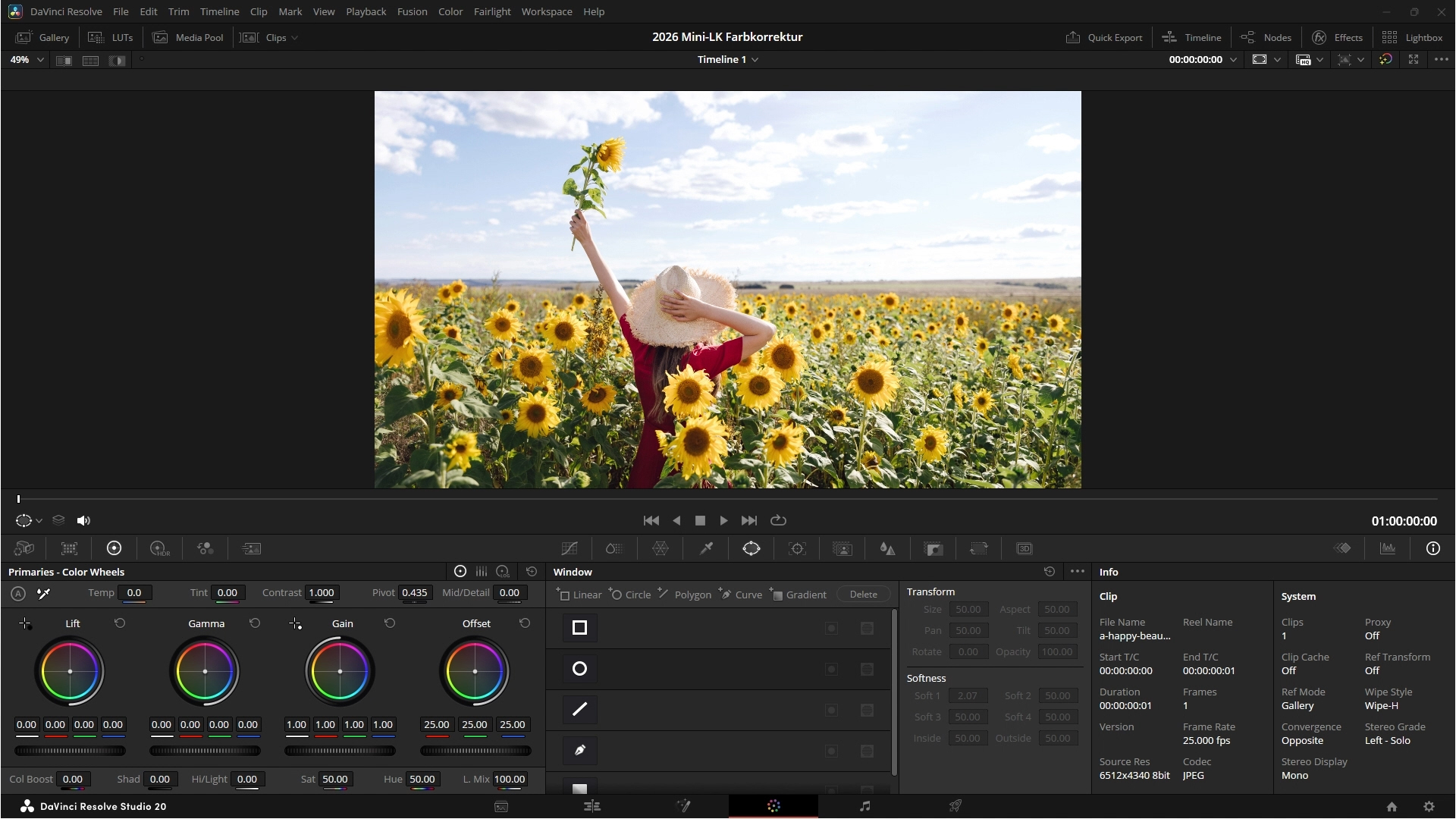Click the loop playback button
Viewport: 1456px width, 819px height.
point(778,520)
